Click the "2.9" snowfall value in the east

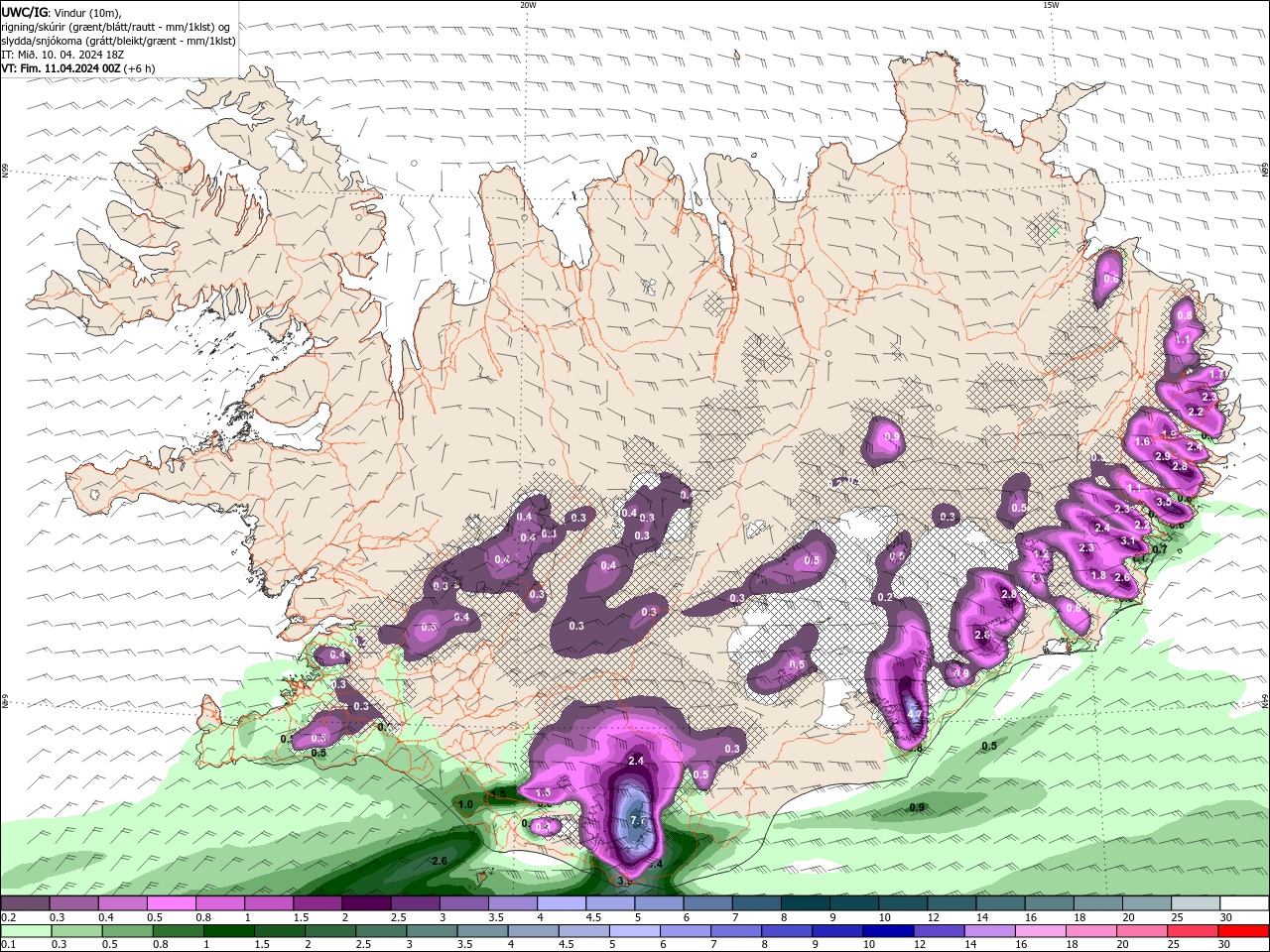pos(1163,456)
